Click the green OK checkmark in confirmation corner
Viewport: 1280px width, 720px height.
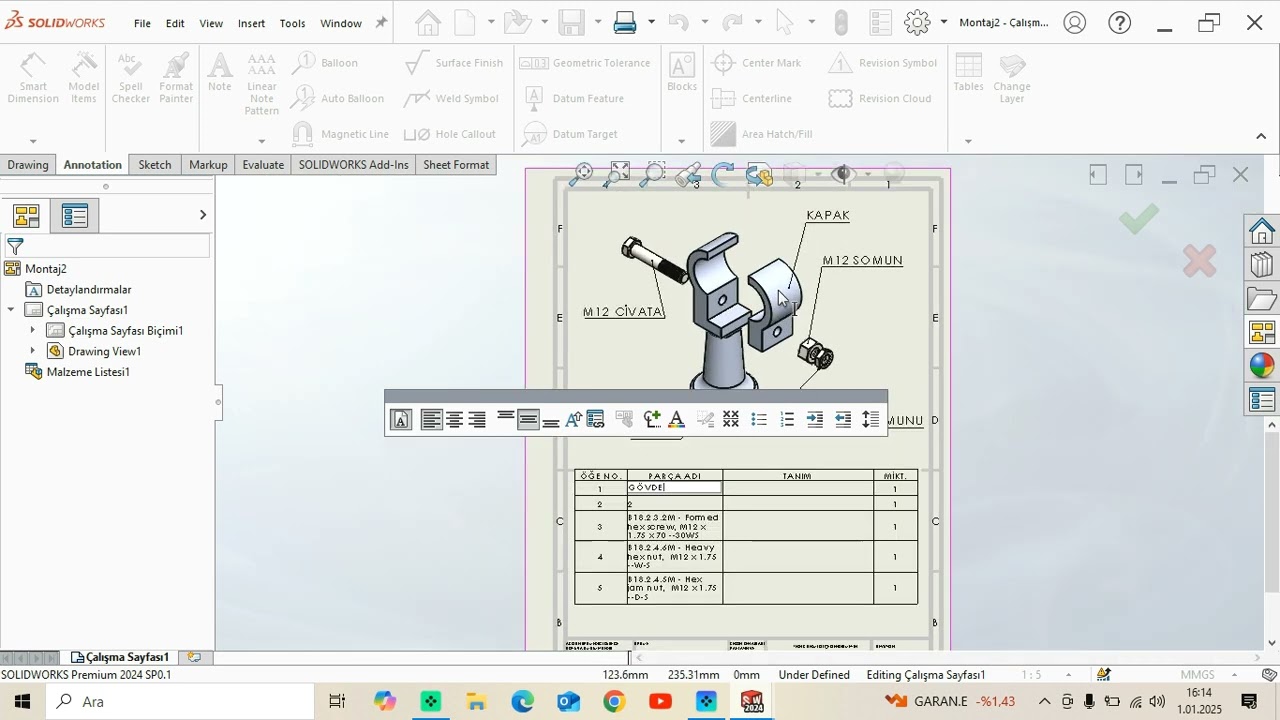coord(1138,219)
